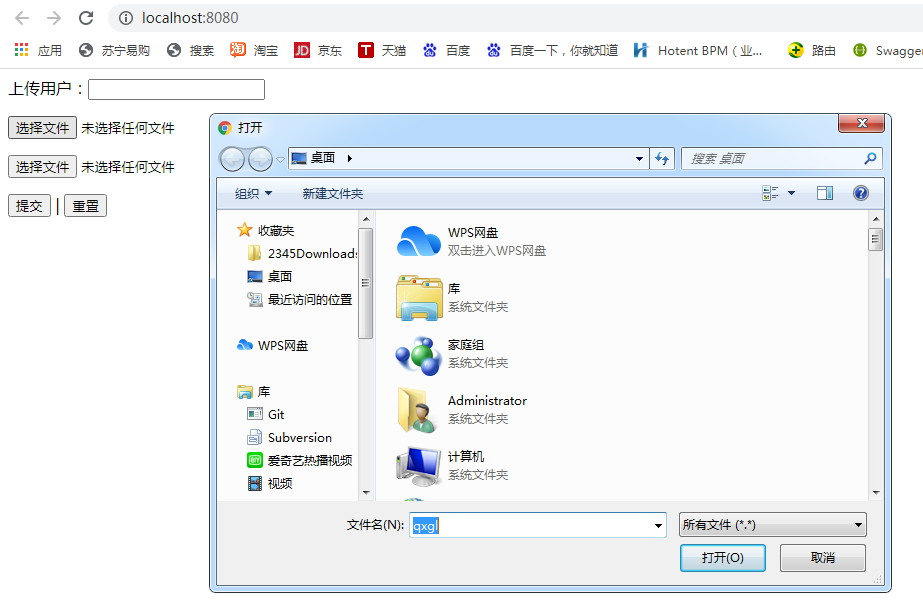
Task: Open the 应用 apps bookmark
Action: 38,51
